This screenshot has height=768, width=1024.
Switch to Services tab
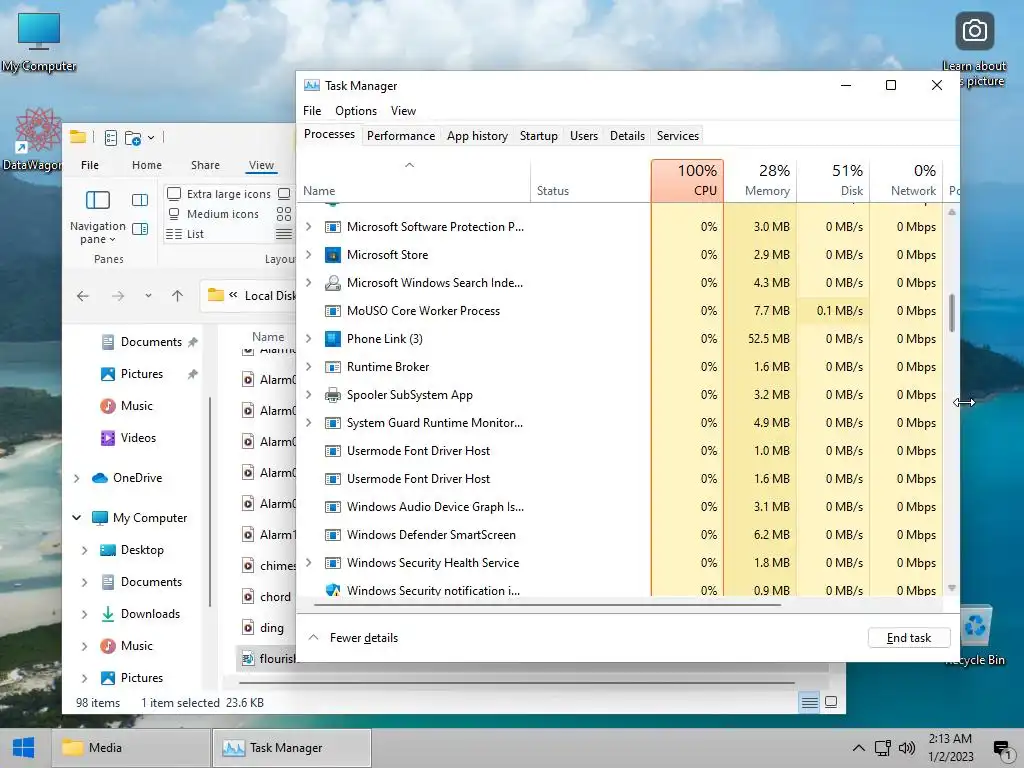678,136
